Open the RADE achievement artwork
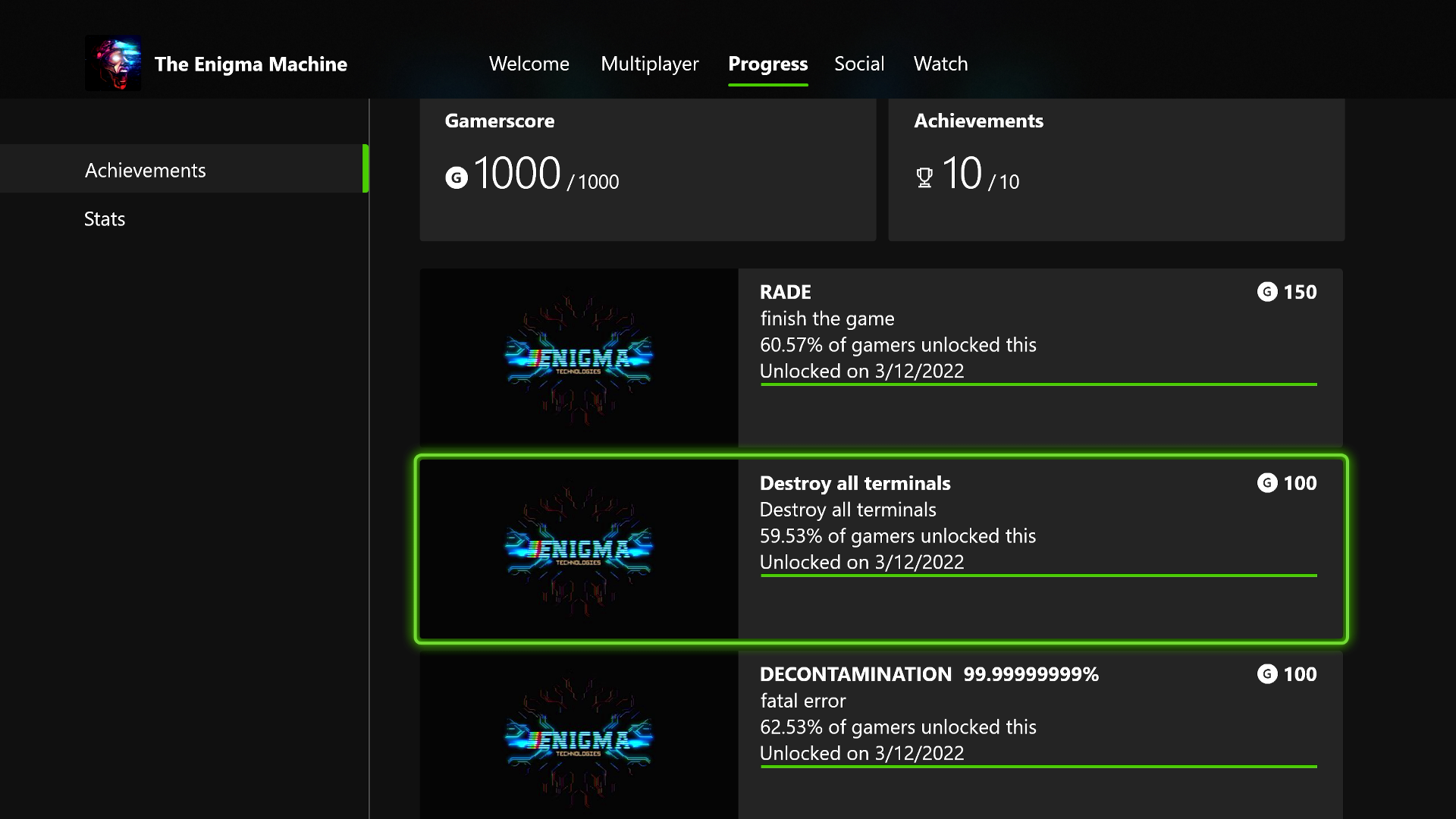The height and width of the screenshot is (819, 1456). pos(579,357)
